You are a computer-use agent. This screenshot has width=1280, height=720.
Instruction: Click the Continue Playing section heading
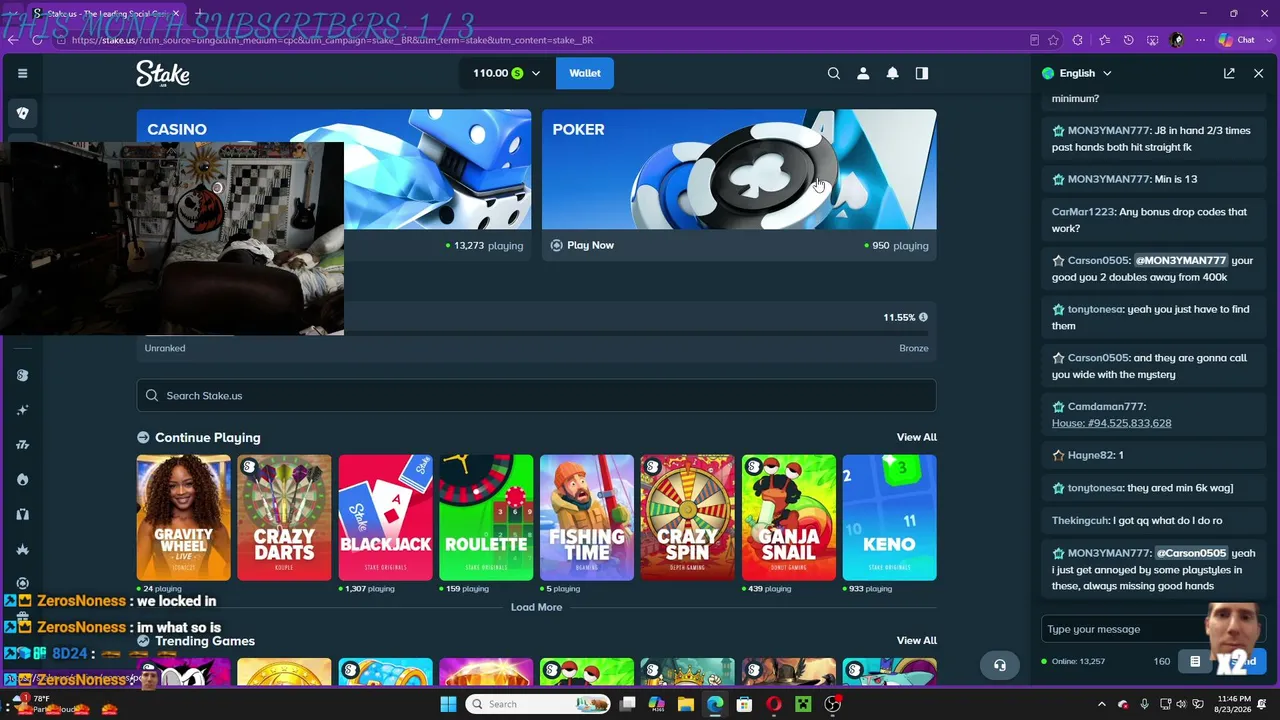tap(207, 437)
